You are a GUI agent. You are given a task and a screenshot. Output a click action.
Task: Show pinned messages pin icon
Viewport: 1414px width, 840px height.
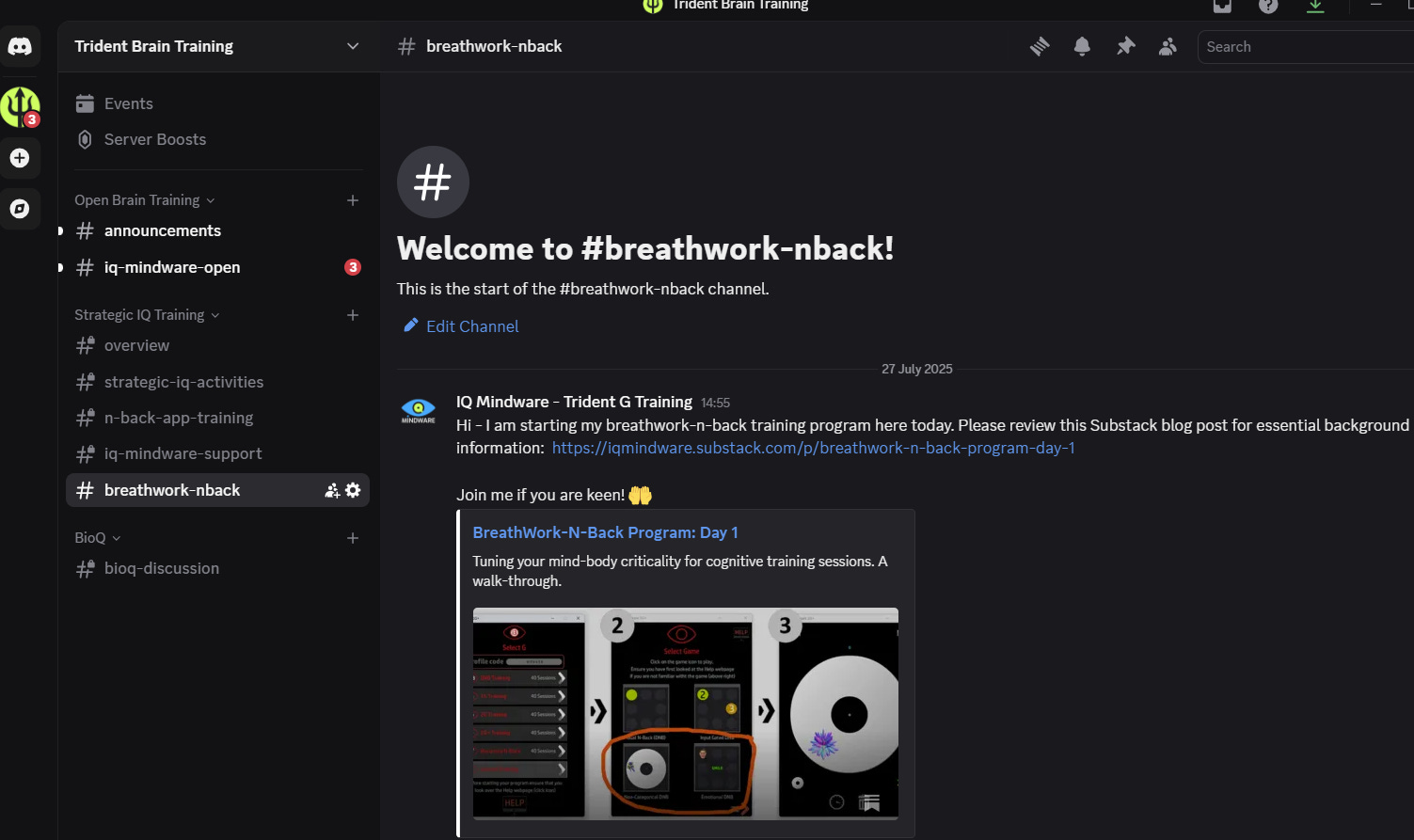1125,46
